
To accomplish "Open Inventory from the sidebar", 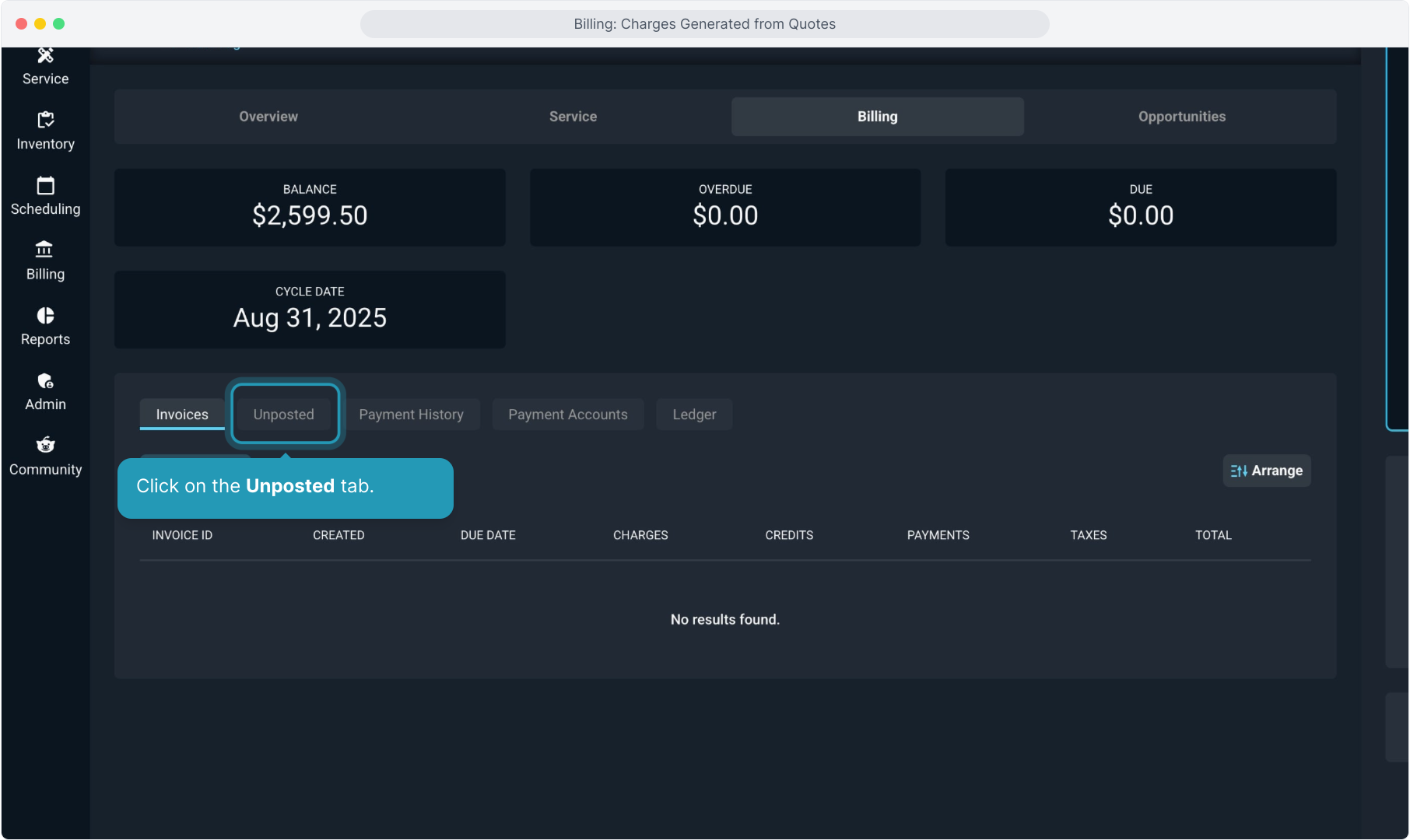I will (45, 121).
